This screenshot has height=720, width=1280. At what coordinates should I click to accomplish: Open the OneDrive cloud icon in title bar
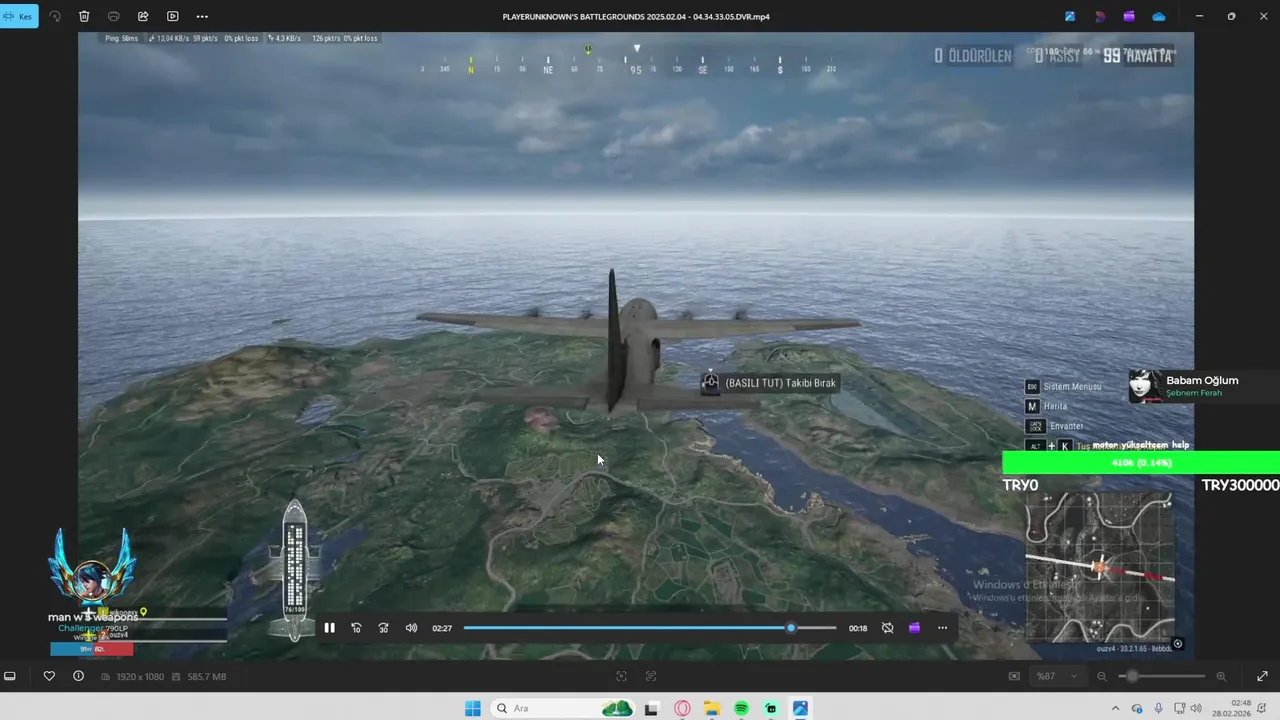(1159, 16)
